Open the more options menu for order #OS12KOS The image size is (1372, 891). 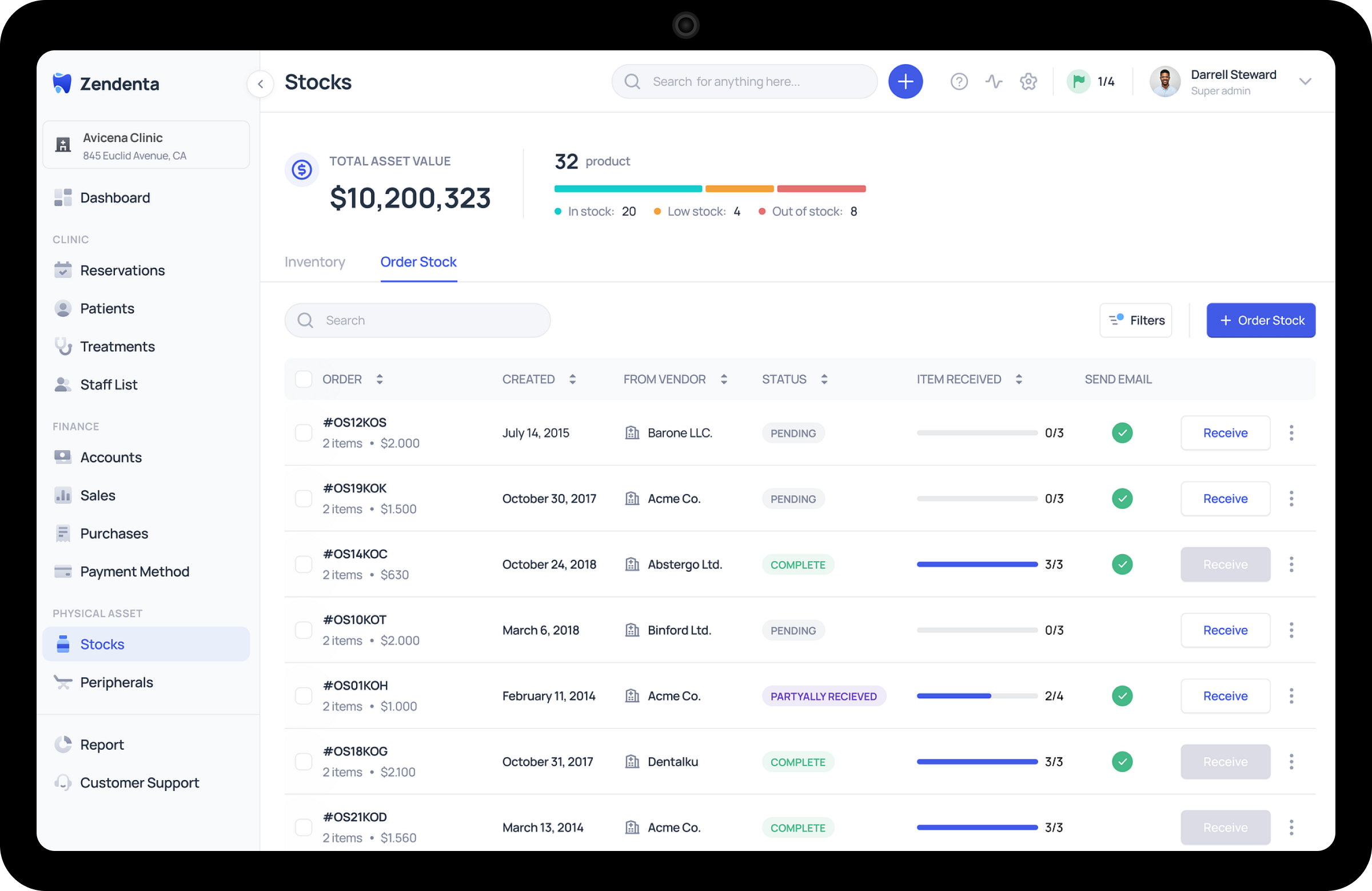click(1291, 433)
